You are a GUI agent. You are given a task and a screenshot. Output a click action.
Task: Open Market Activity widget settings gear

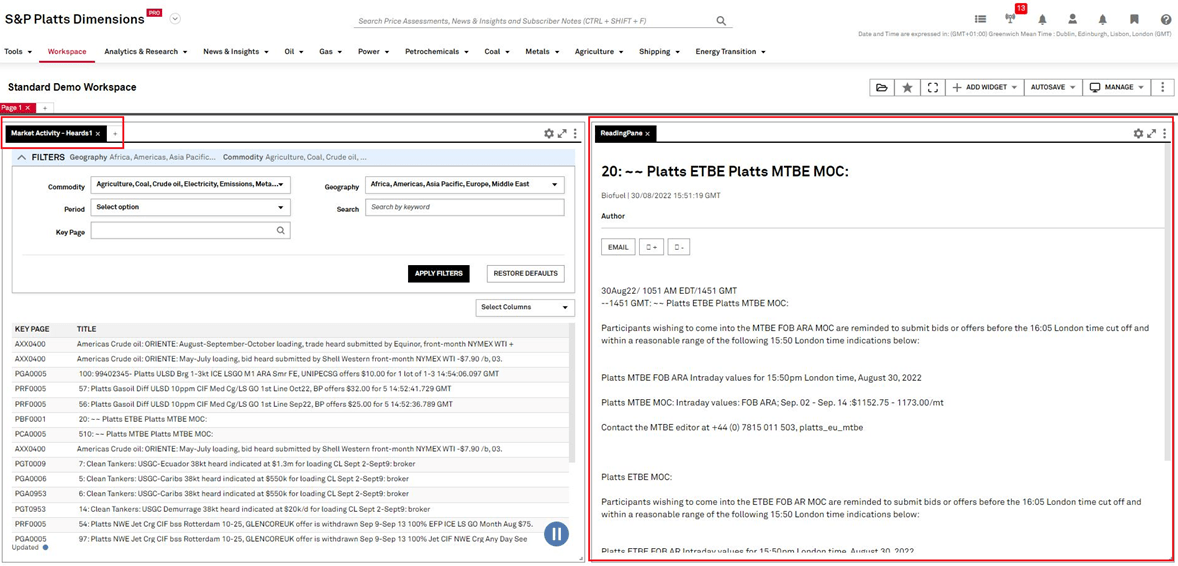pyautogui.click(x=549, y=133)
